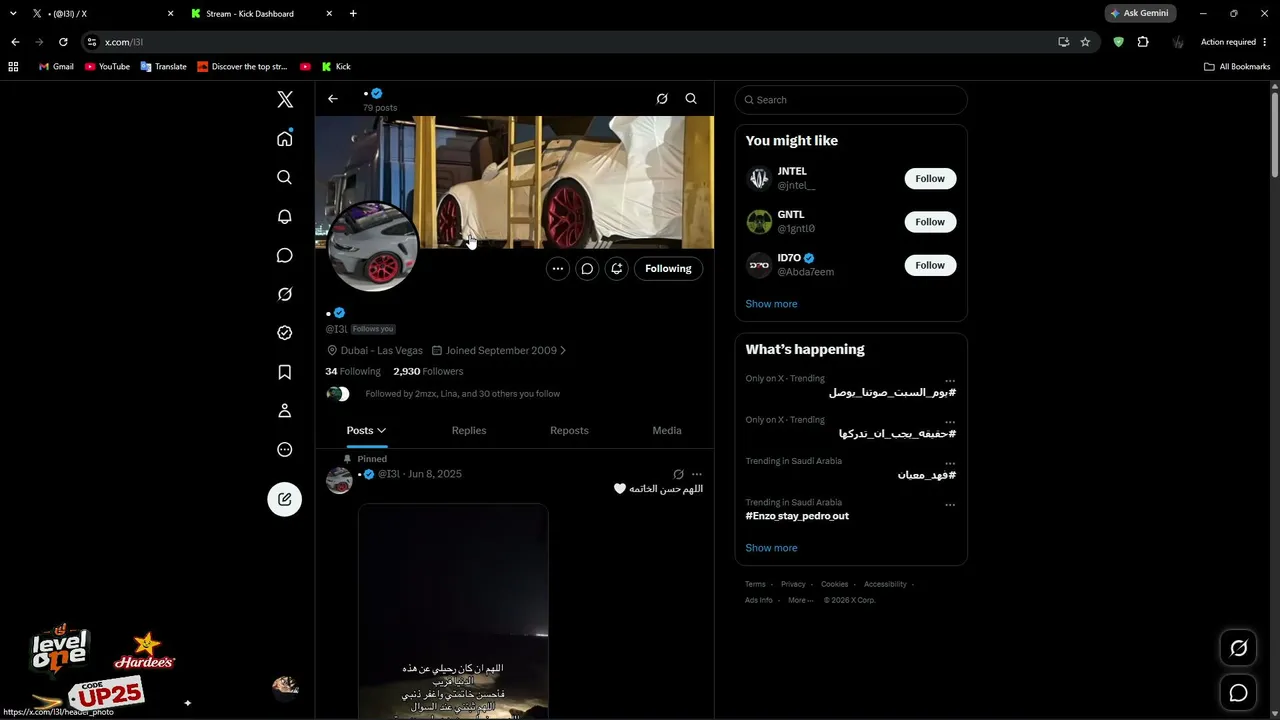1280x720 pixels.
Task: Open Chrome's tab search dropdown arrow
Action: tap(13, 14)
